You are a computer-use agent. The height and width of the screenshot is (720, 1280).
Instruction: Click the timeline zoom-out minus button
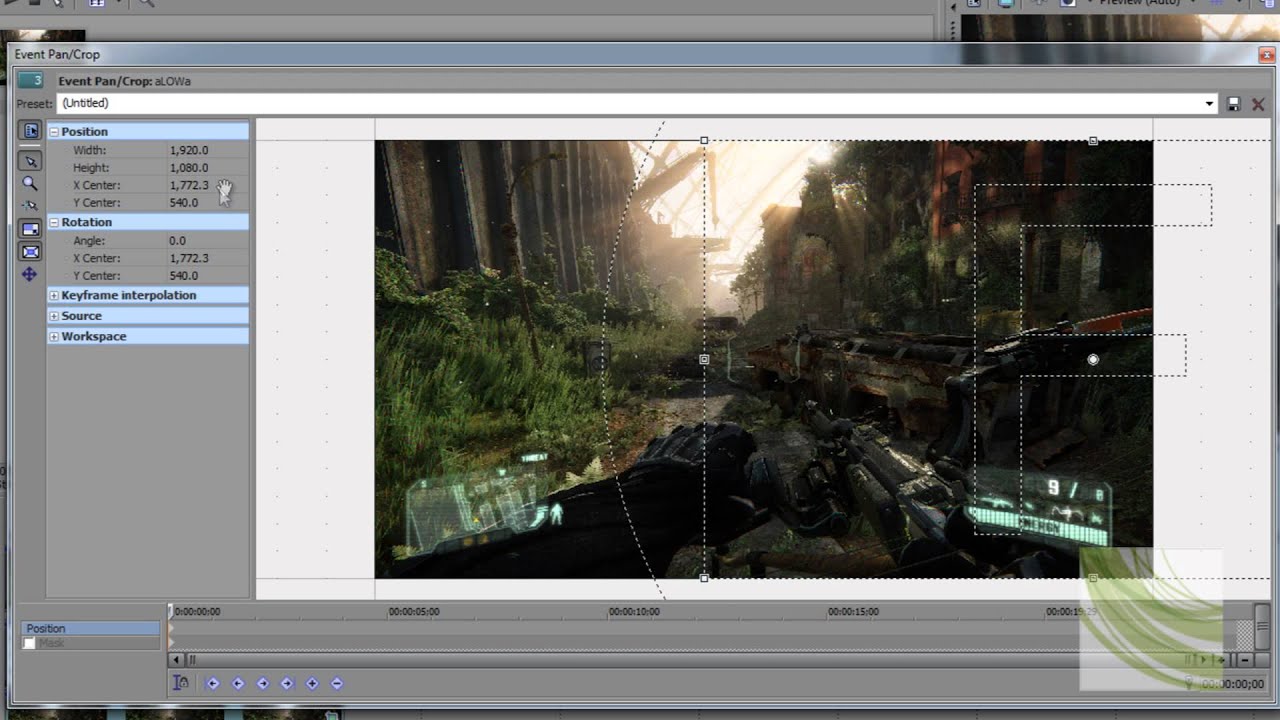click(x=1245, y=660)
